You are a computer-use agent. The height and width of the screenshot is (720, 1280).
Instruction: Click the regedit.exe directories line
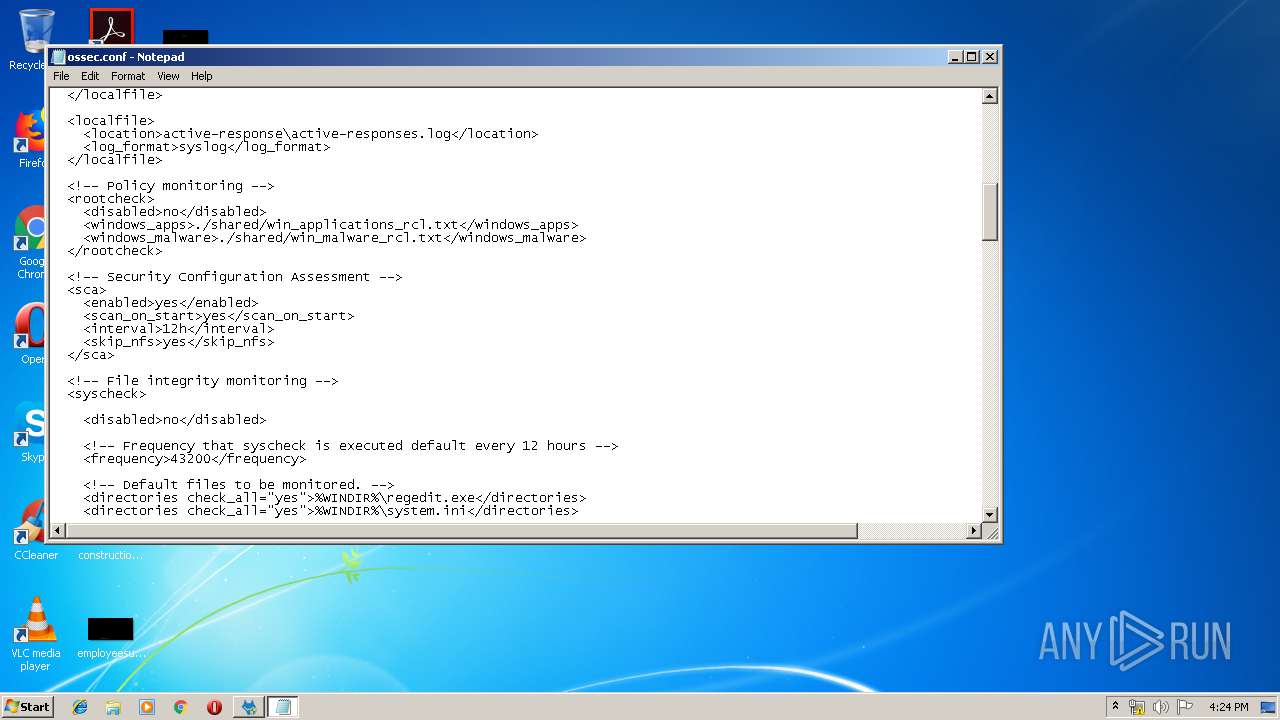335,498
